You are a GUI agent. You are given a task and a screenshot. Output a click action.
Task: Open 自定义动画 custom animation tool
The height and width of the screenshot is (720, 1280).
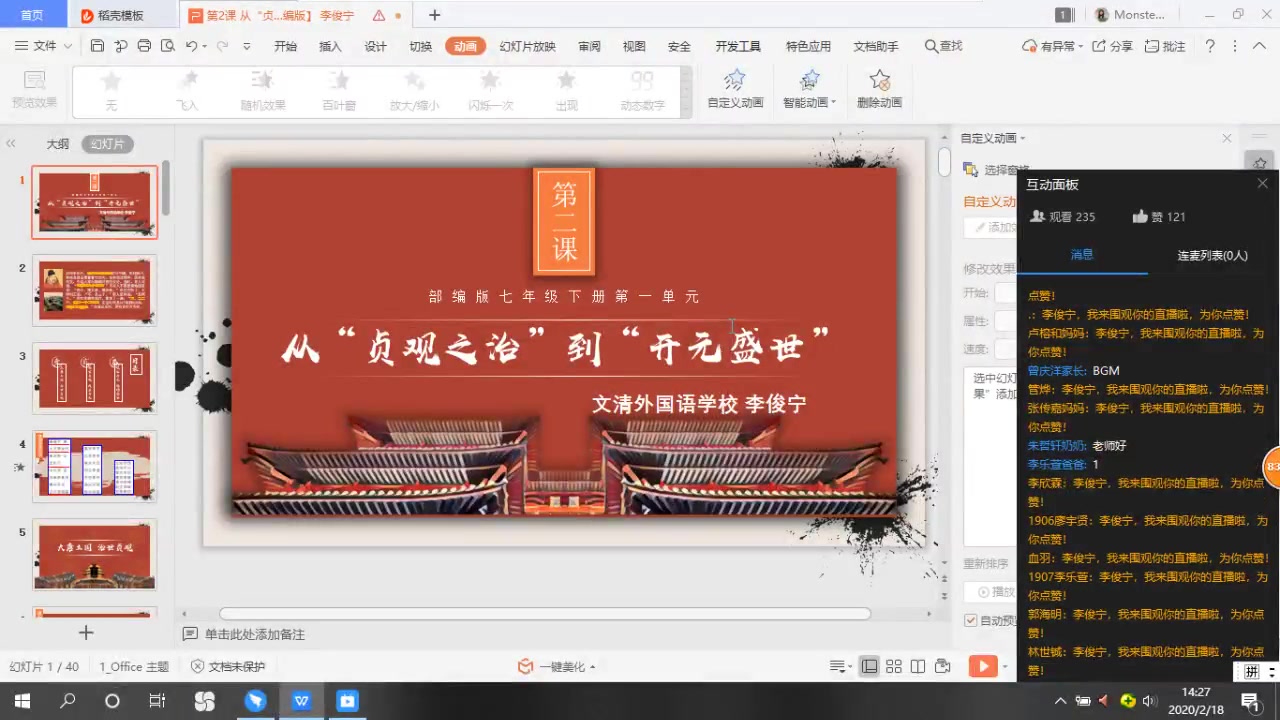(735, 89)
